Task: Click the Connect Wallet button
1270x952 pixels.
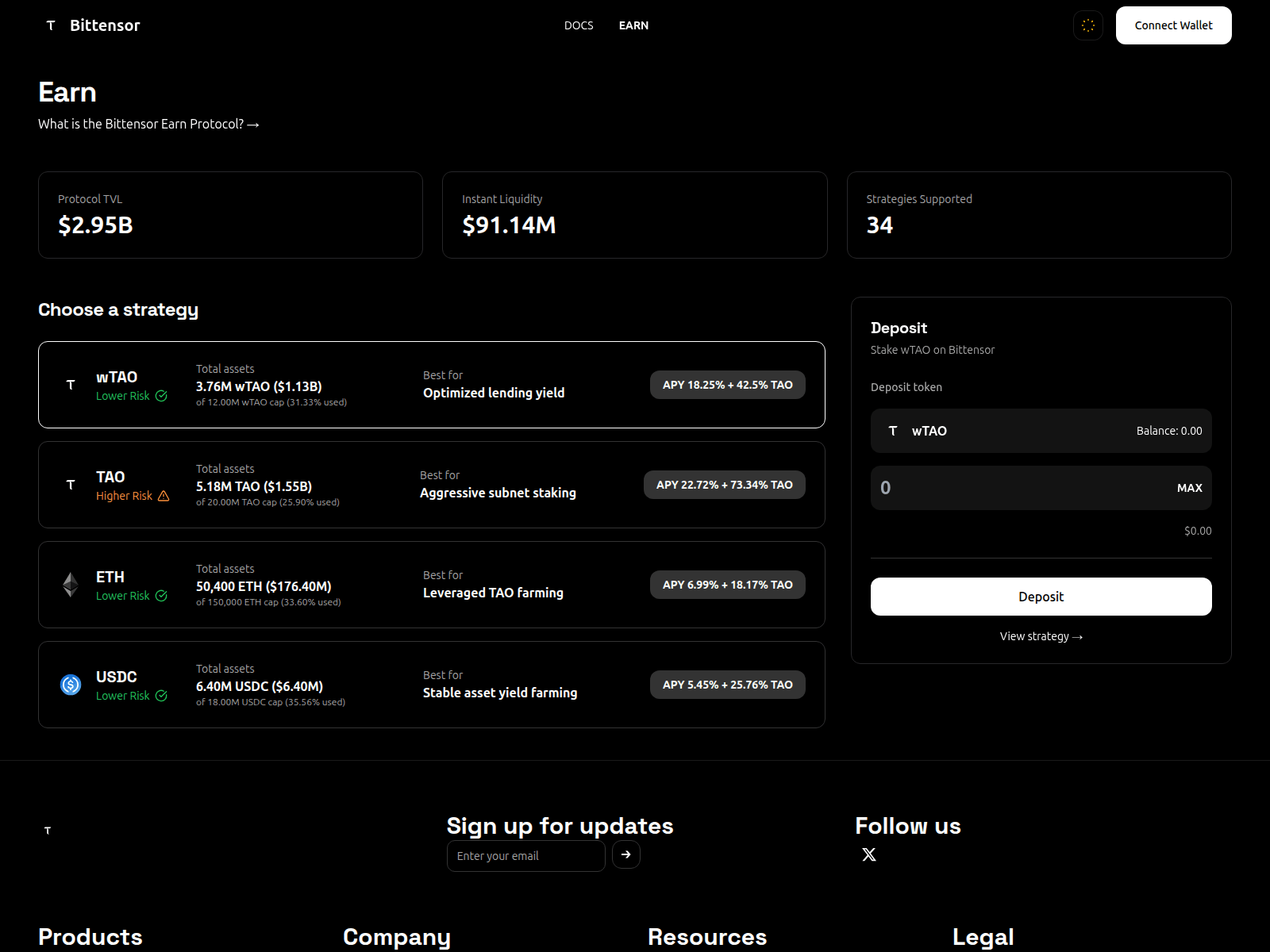Action: 1173,25
